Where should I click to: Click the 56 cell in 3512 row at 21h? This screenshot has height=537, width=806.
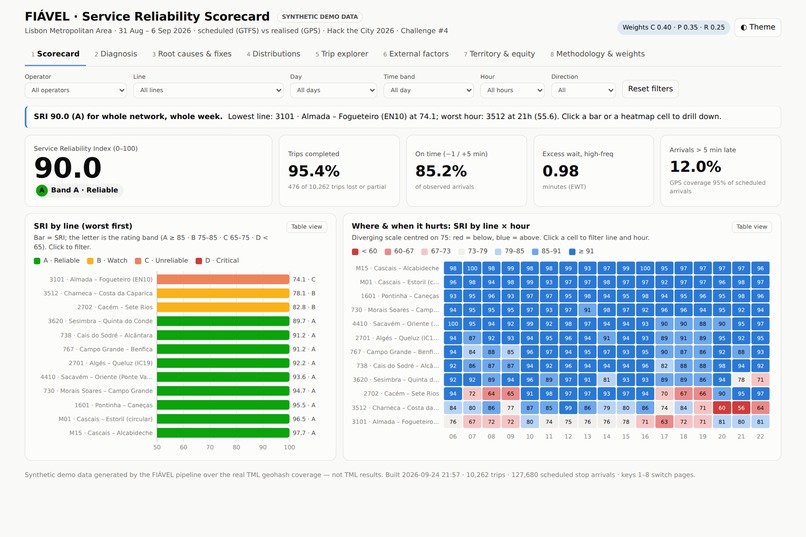point(741,408)
